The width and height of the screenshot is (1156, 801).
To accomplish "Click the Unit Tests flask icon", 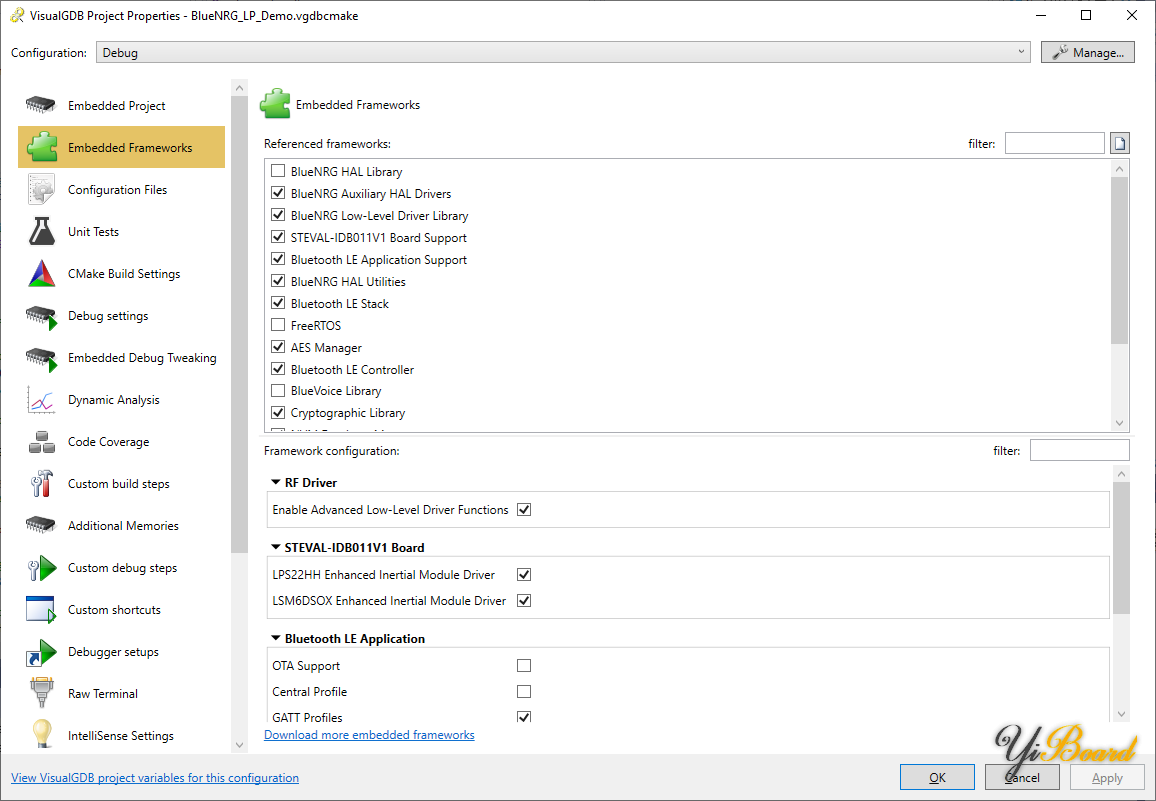I will [x=41, y=232].
